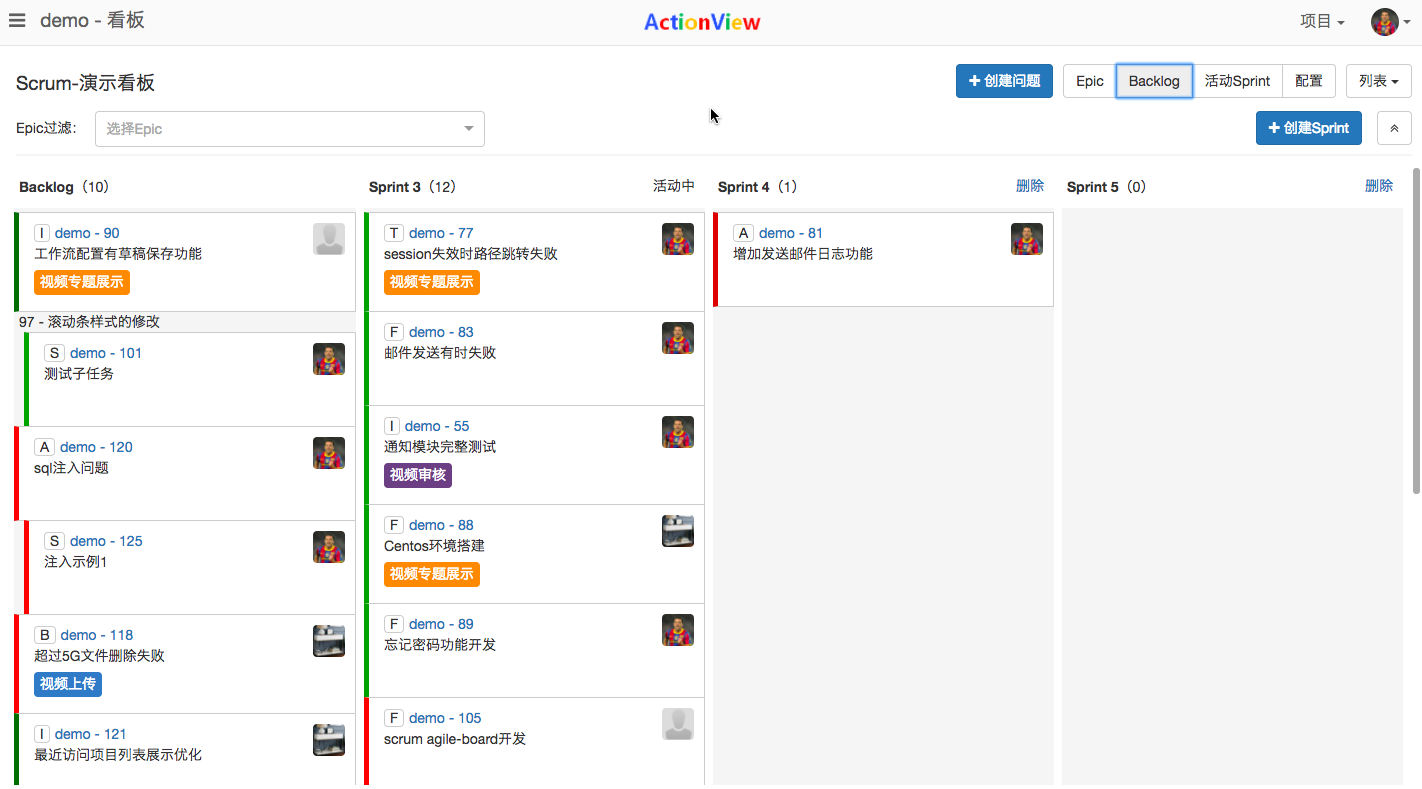The height and width of the screenshot is (789, 1422).
Task: Click the assignee avatar on demo - 120
Action: 329,453
